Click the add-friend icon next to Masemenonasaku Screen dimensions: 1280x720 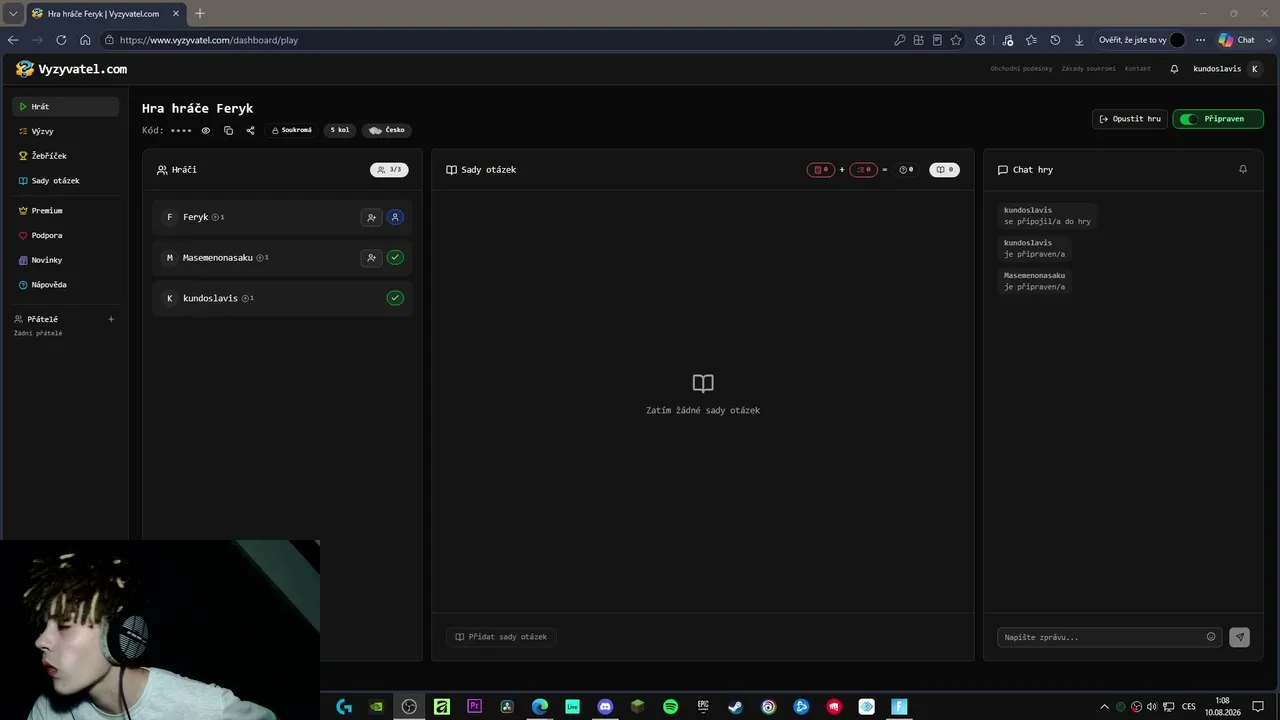371,258
